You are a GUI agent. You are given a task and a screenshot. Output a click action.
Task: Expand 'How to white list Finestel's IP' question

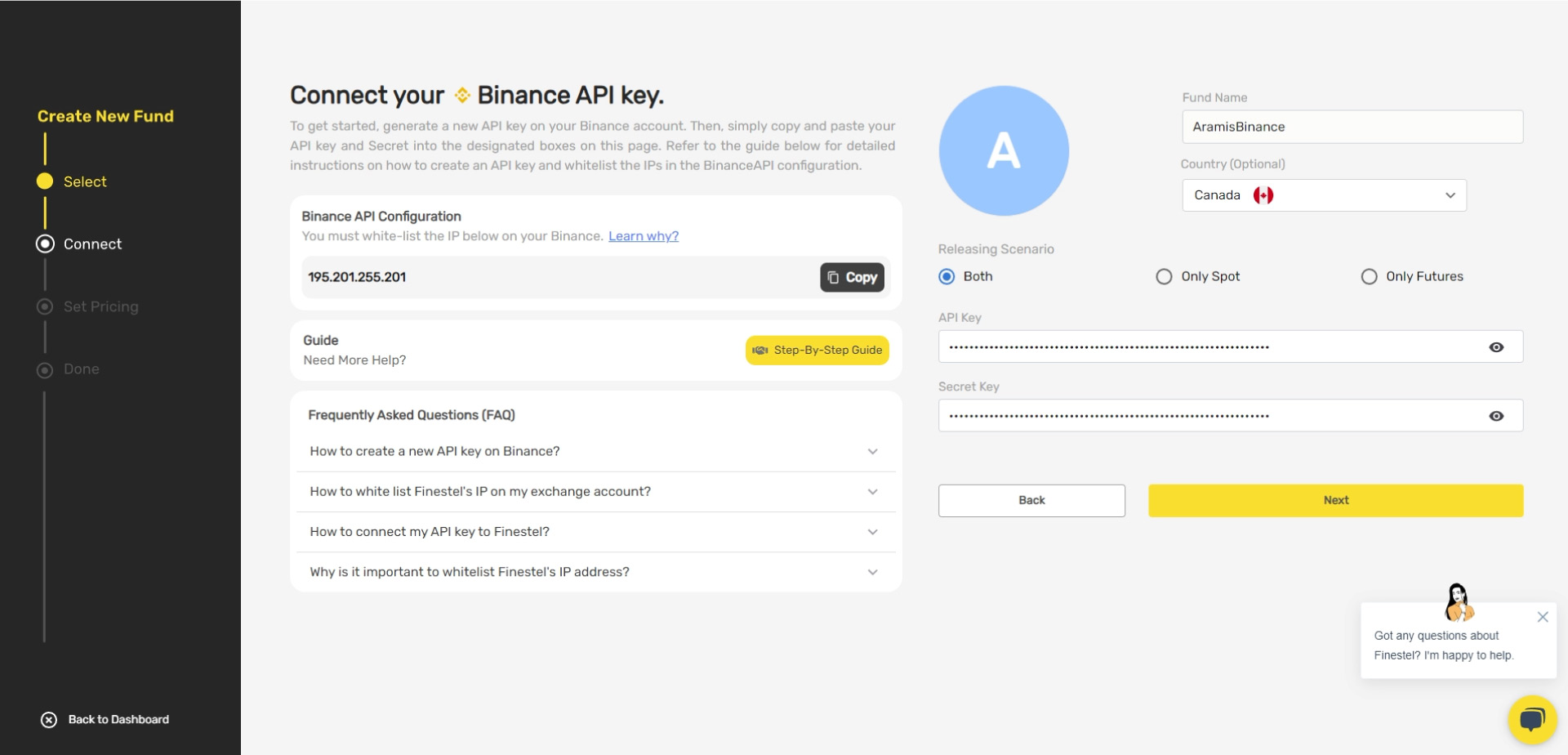[595, 492]
